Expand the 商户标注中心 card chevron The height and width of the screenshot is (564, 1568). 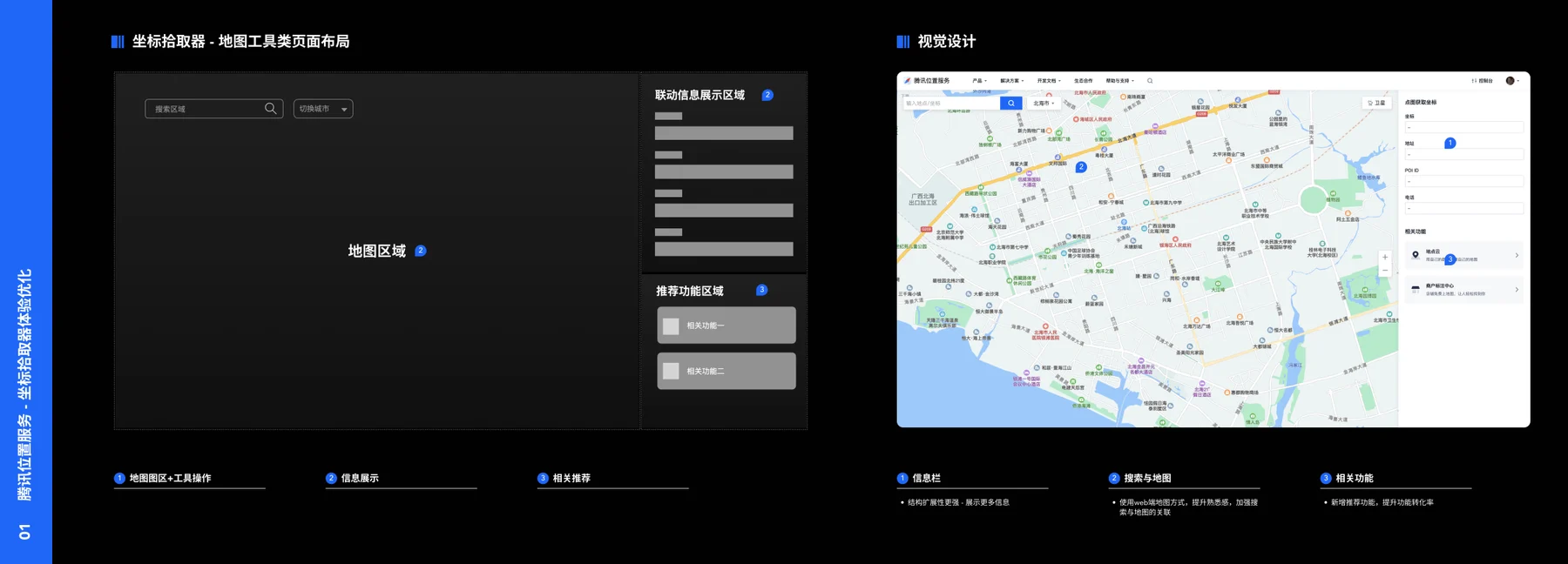pyautogui.click(x=1517, y=289)
